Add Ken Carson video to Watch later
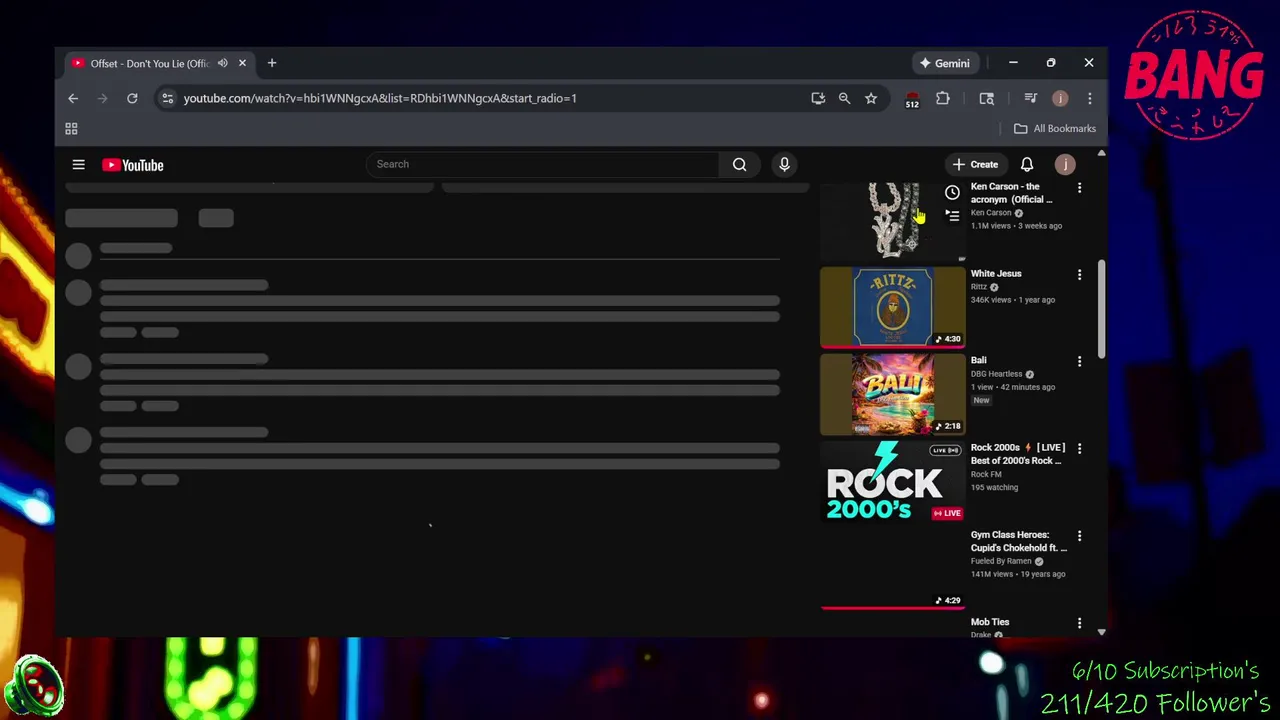The width and height of the screenshot is (1280, 720). click(x=952, y=192)
